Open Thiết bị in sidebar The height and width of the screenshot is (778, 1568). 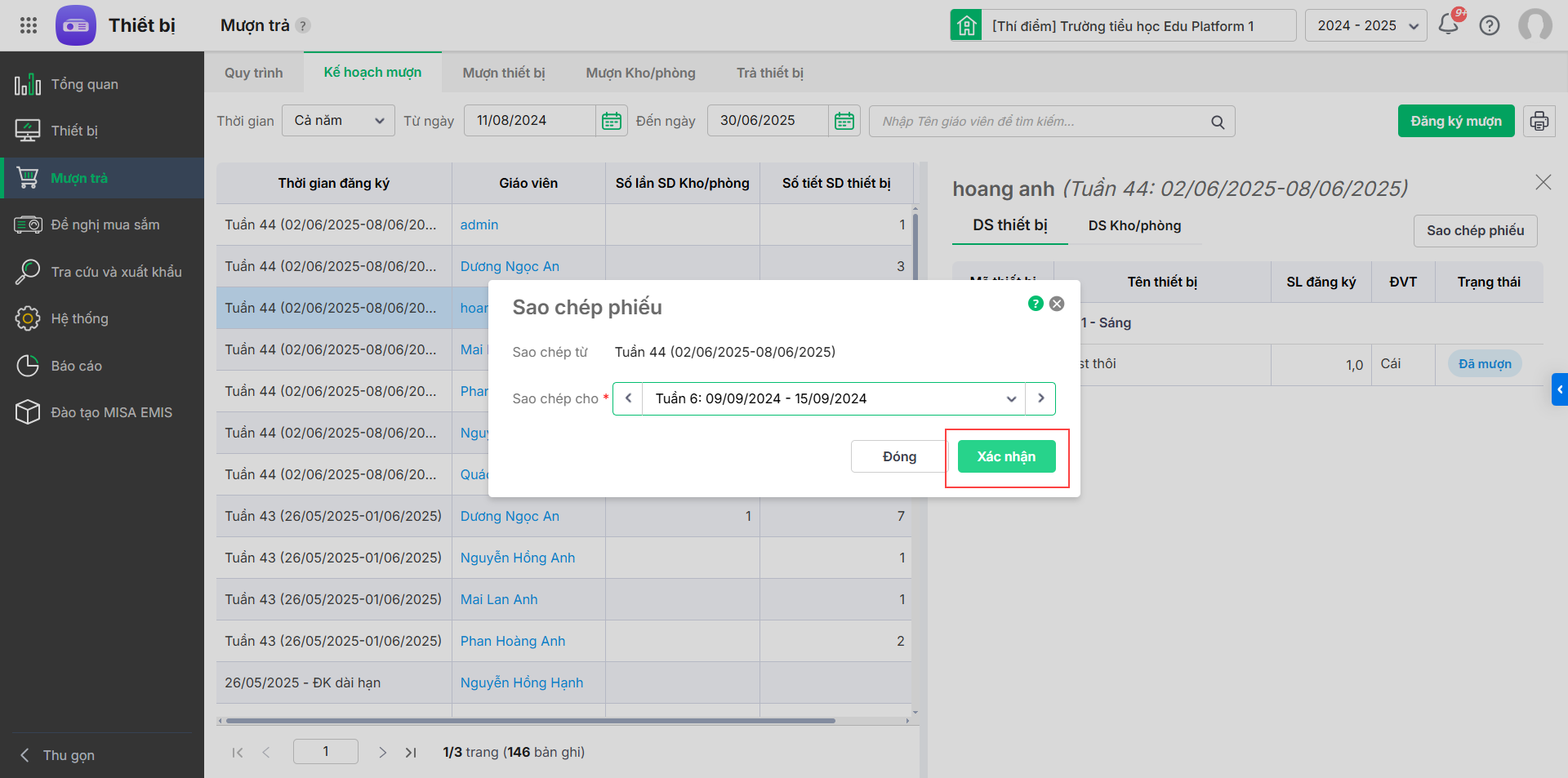102,131
